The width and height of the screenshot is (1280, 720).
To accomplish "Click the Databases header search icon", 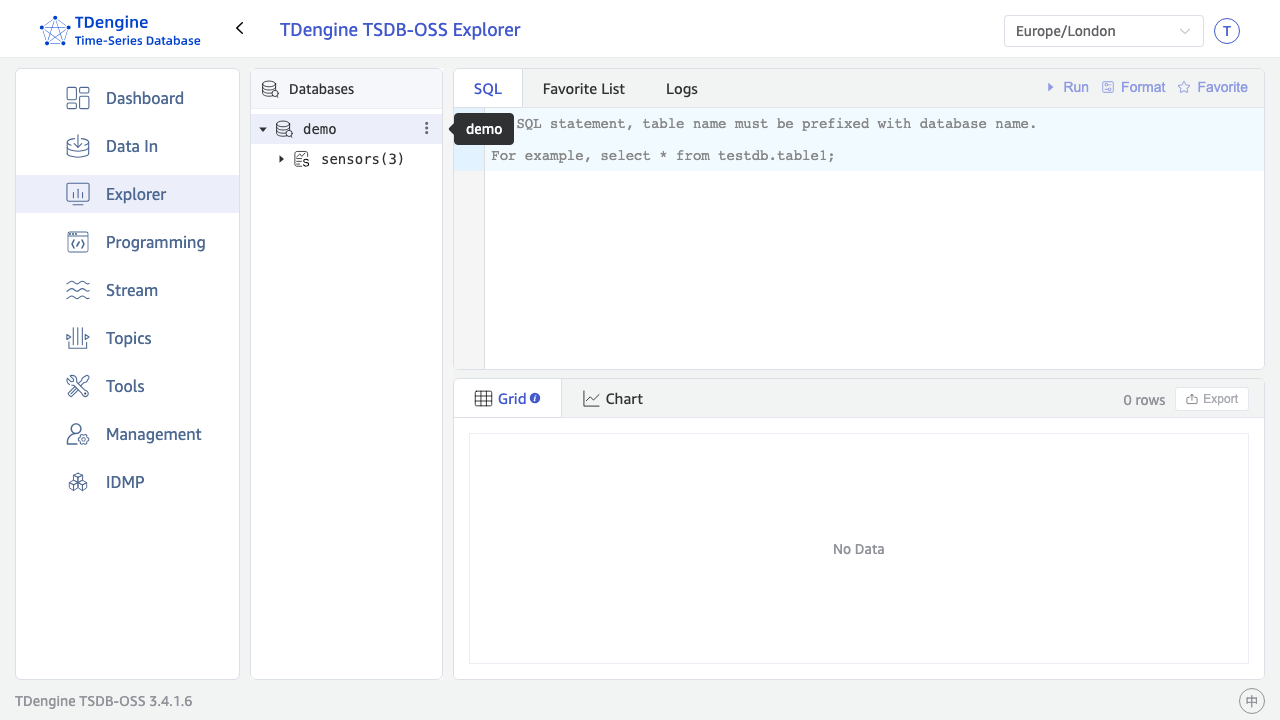I will point(270,89).
